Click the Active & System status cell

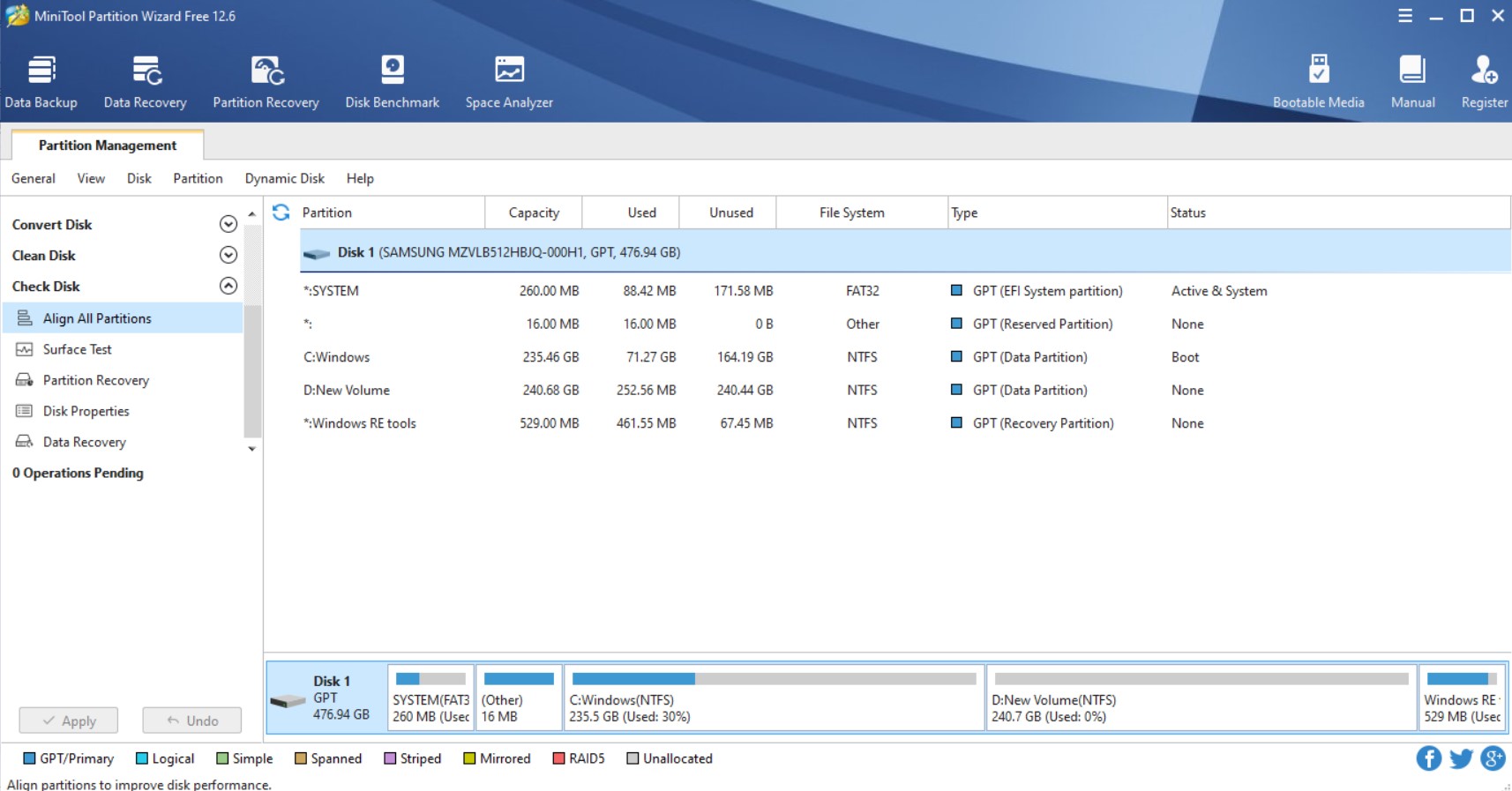point(1219,291)
